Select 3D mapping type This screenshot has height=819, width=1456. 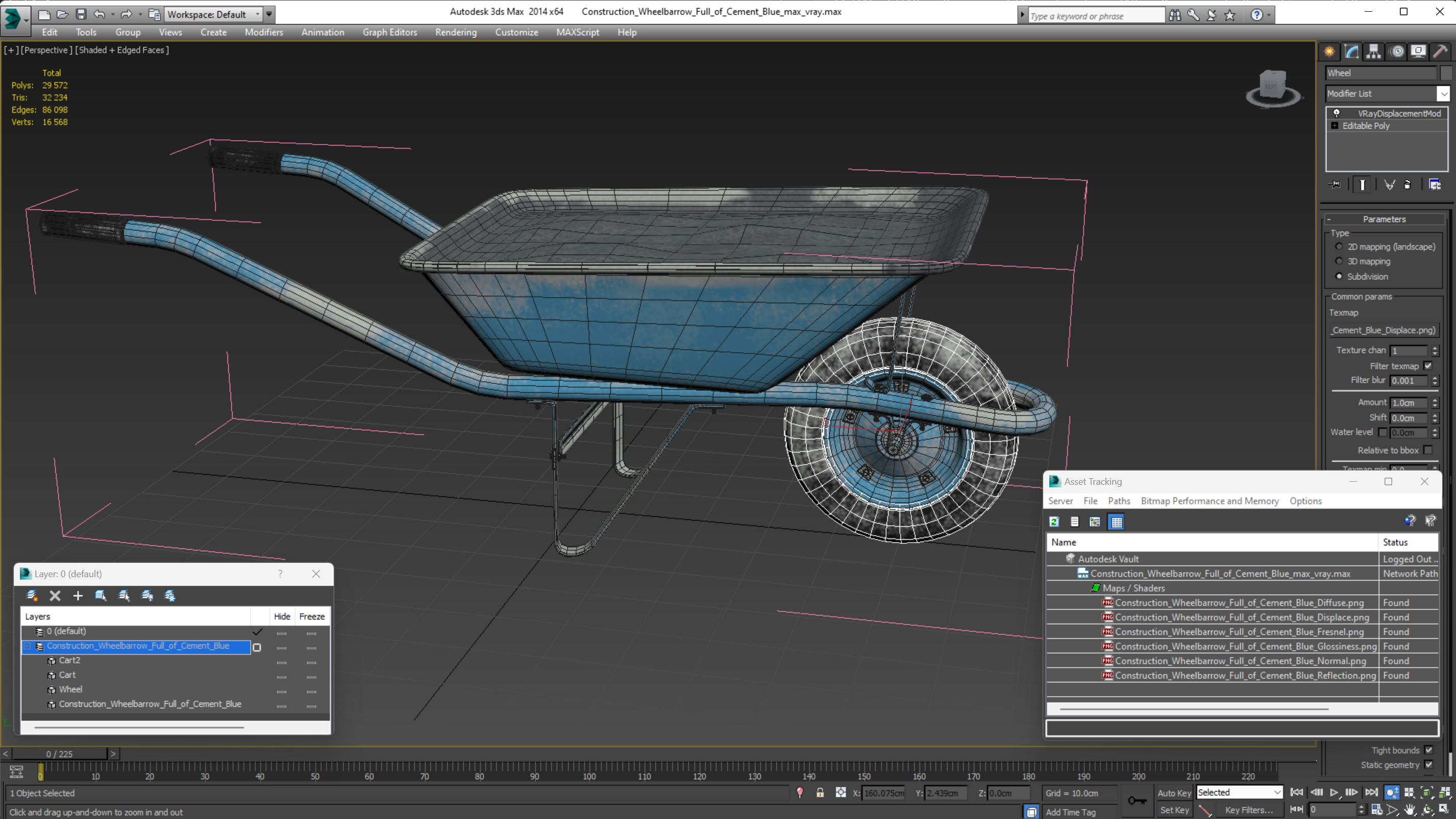[x=1339, y=261]
